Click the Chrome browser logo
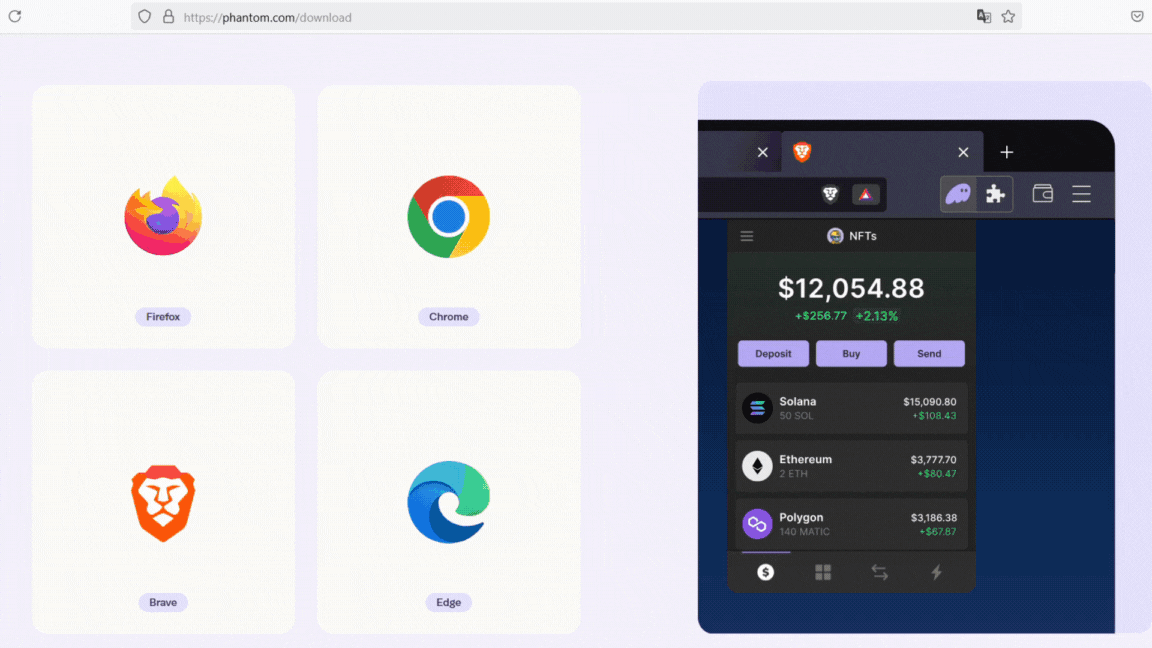The height and width of the screenshot is (648, 1152). click(449, 216)
